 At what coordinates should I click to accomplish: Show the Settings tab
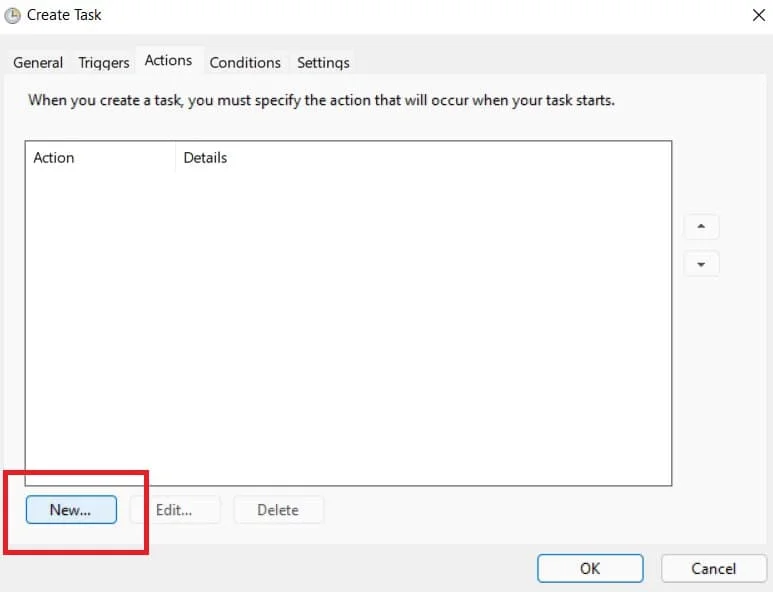[323, 62]
